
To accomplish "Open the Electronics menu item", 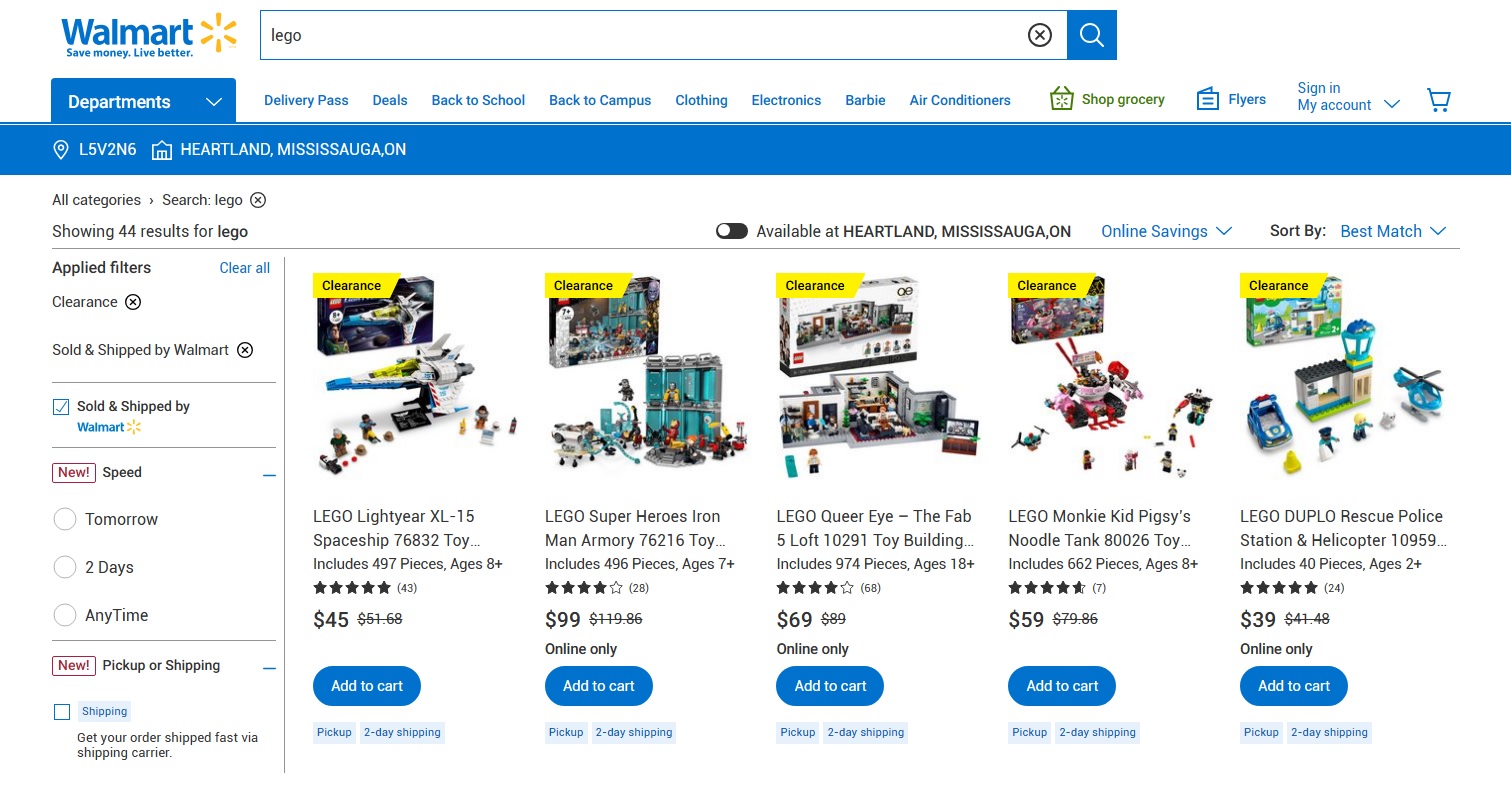I will click(x=786, y=100).
